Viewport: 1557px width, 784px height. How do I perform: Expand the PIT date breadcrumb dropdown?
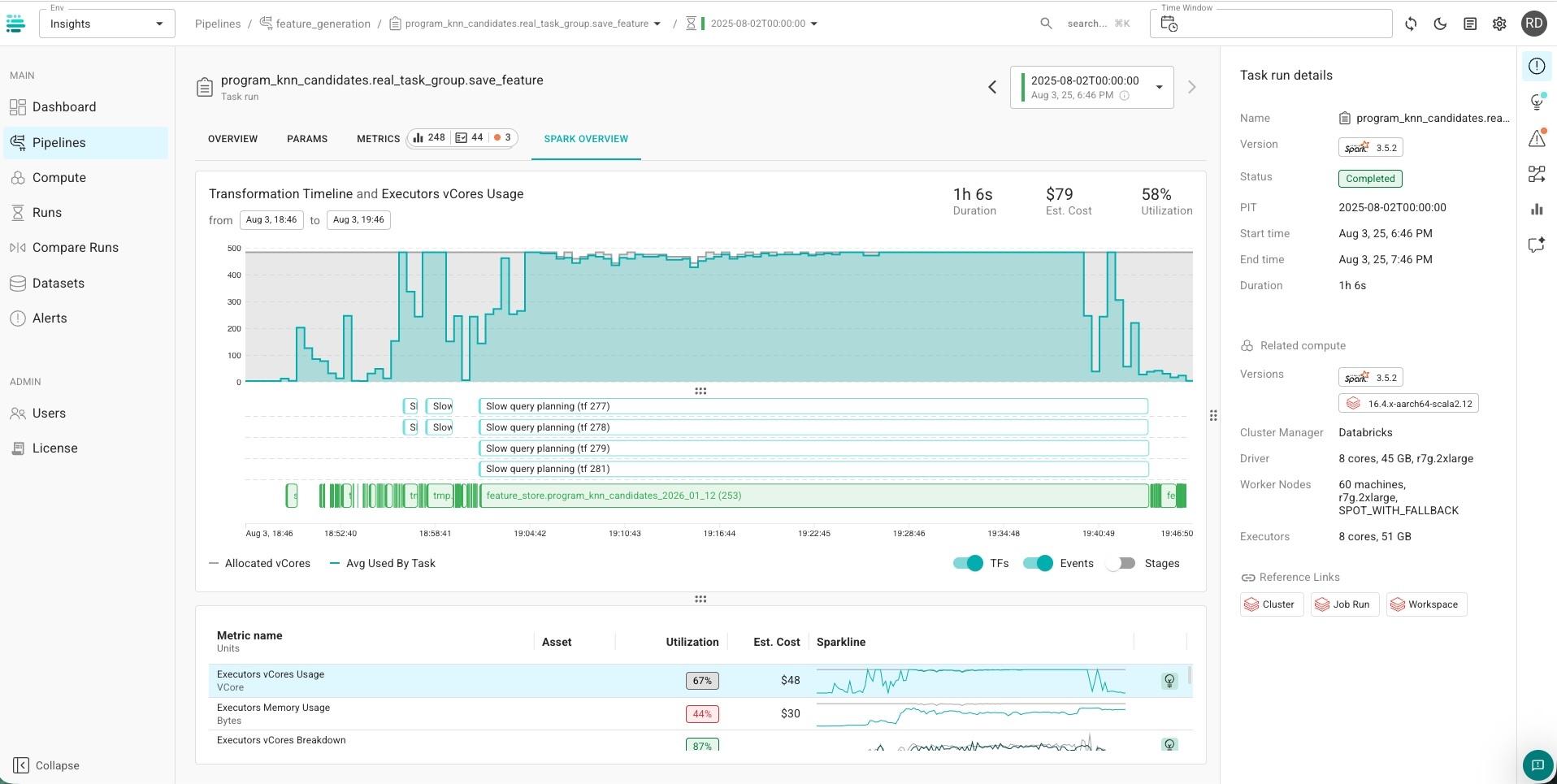(x=814, y=24)
